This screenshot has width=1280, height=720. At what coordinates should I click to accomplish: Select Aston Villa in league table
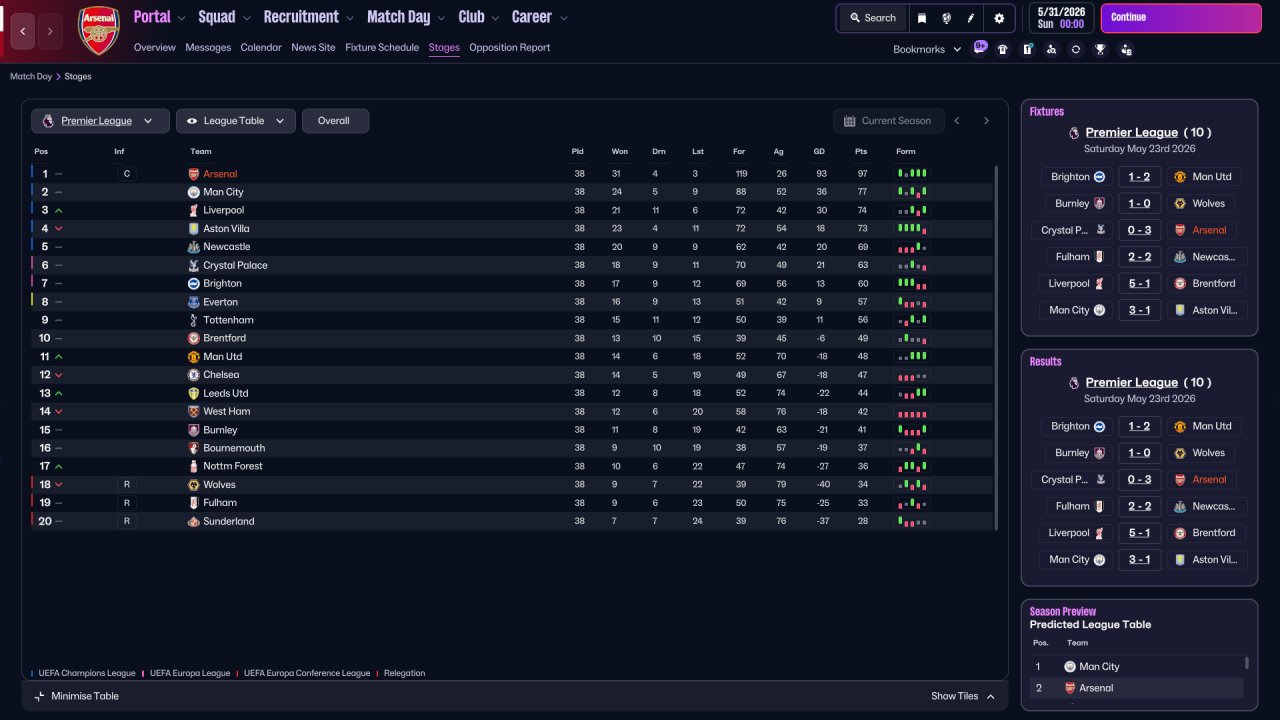[x=226, y=229]
